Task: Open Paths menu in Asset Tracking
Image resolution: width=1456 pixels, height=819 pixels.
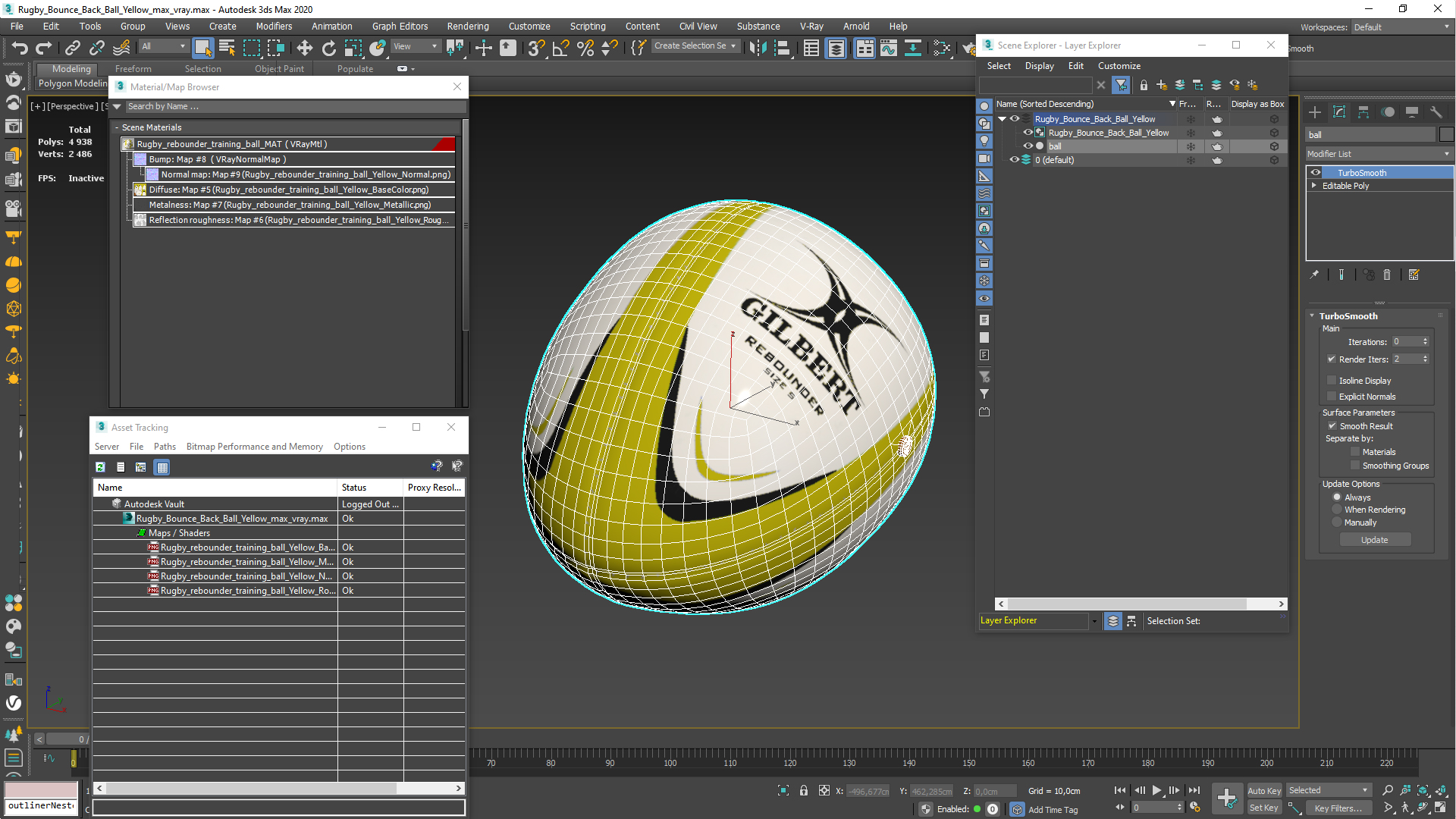Action: tap(165, 447)
